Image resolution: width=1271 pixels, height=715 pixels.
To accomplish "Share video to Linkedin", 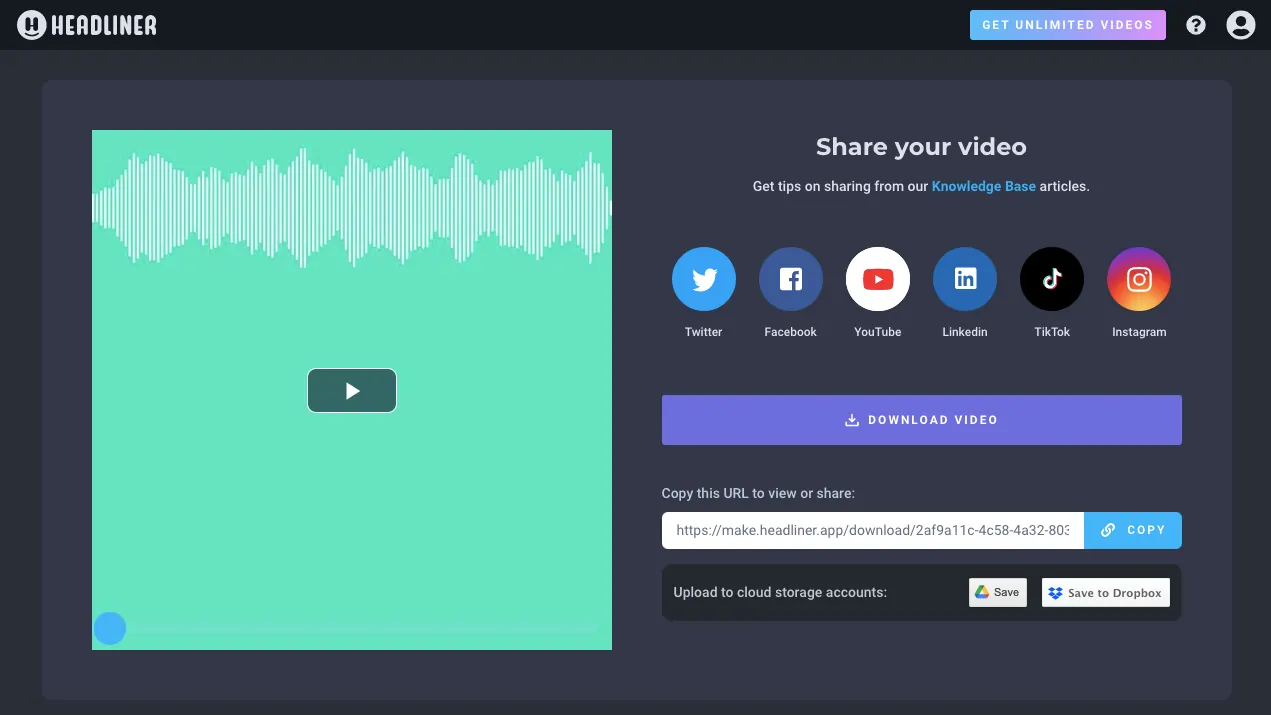I will [965, 279].
